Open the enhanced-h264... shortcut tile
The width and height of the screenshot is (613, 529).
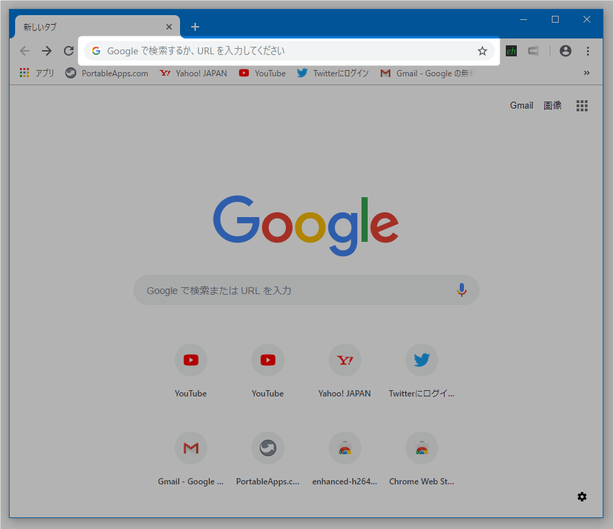344,457
